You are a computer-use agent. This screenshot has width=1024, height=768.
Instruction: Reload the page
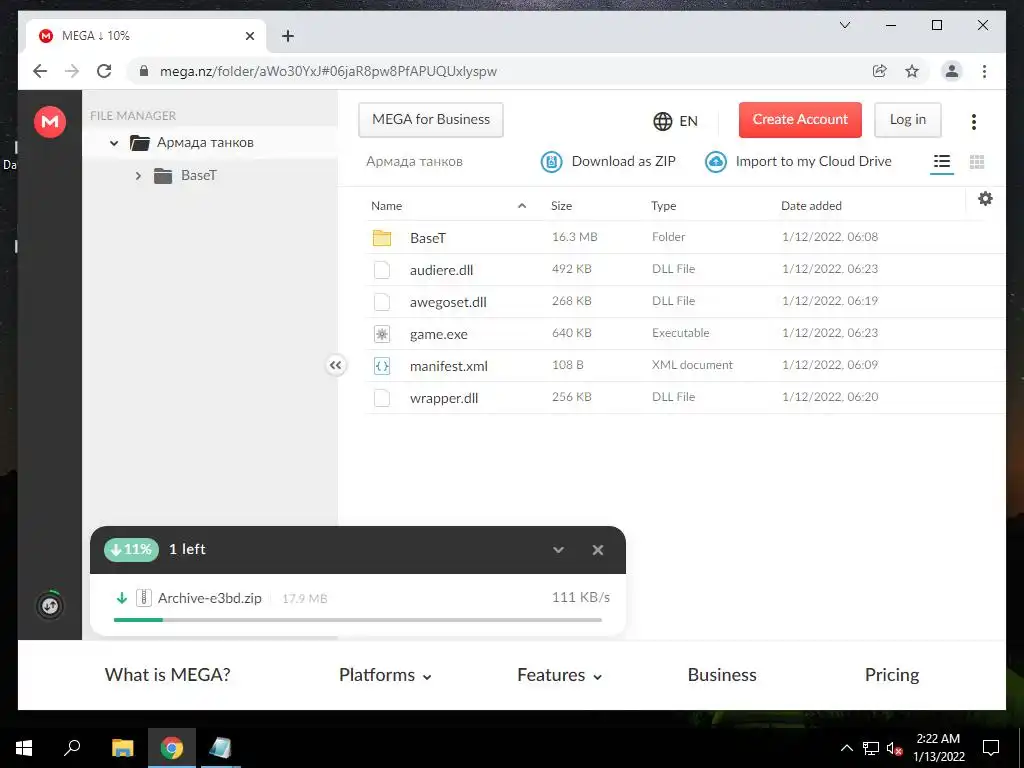tap(104, 71)
